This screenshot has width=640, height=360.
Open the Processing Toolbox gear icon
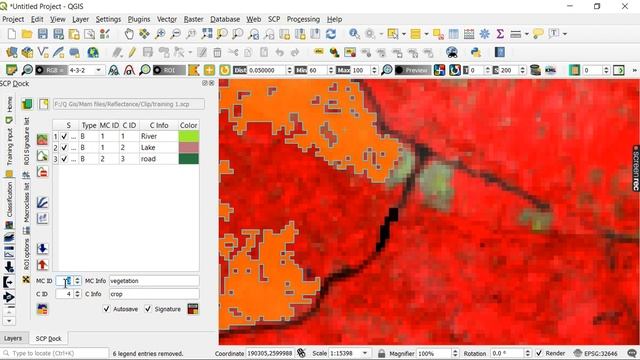(x=484, y=34)
